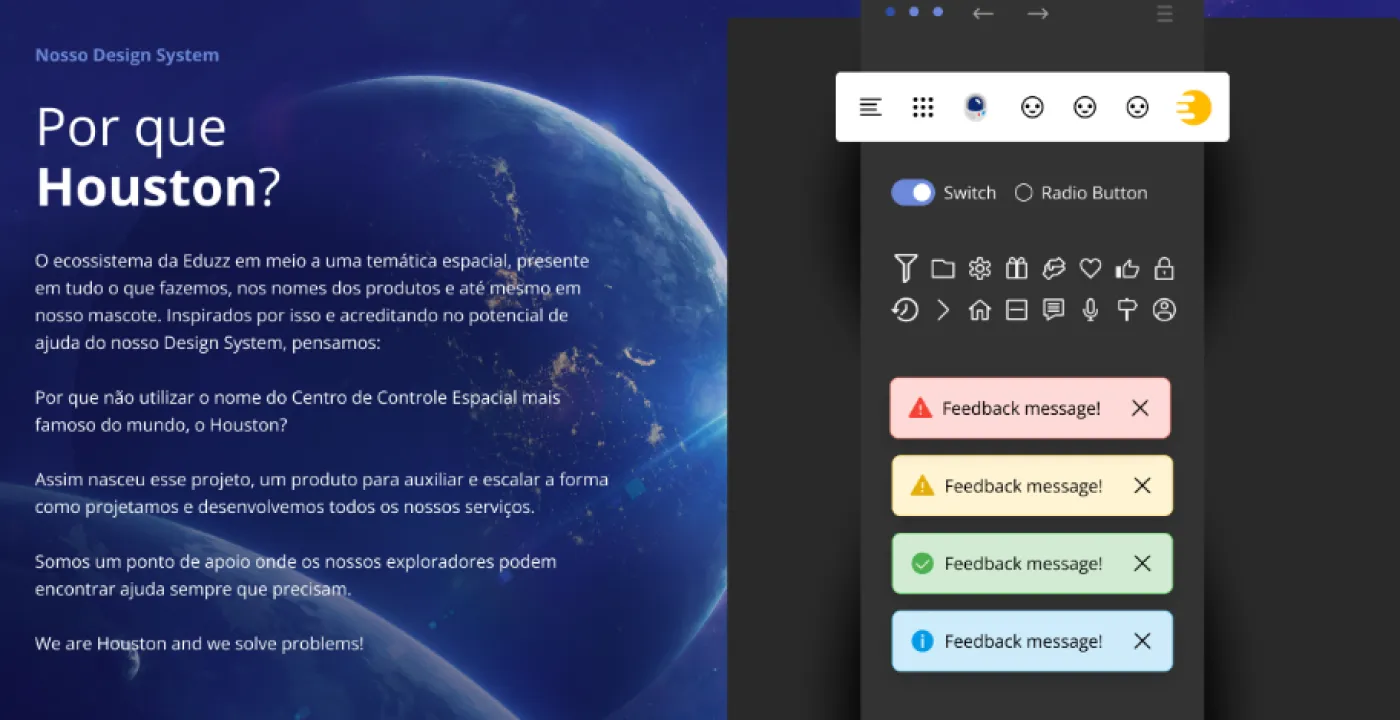Click the right chevron icon
This screenshot has width=1400, height=720.
tap(943, 310)
